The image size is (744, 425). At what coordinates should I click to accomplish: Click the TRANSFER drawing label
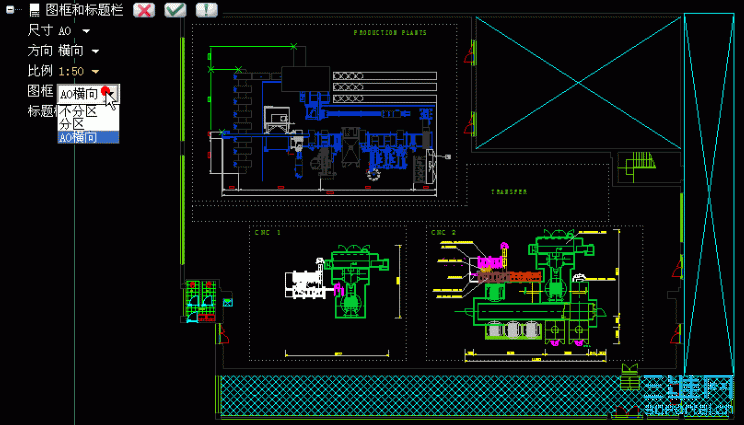click(509, 192)
